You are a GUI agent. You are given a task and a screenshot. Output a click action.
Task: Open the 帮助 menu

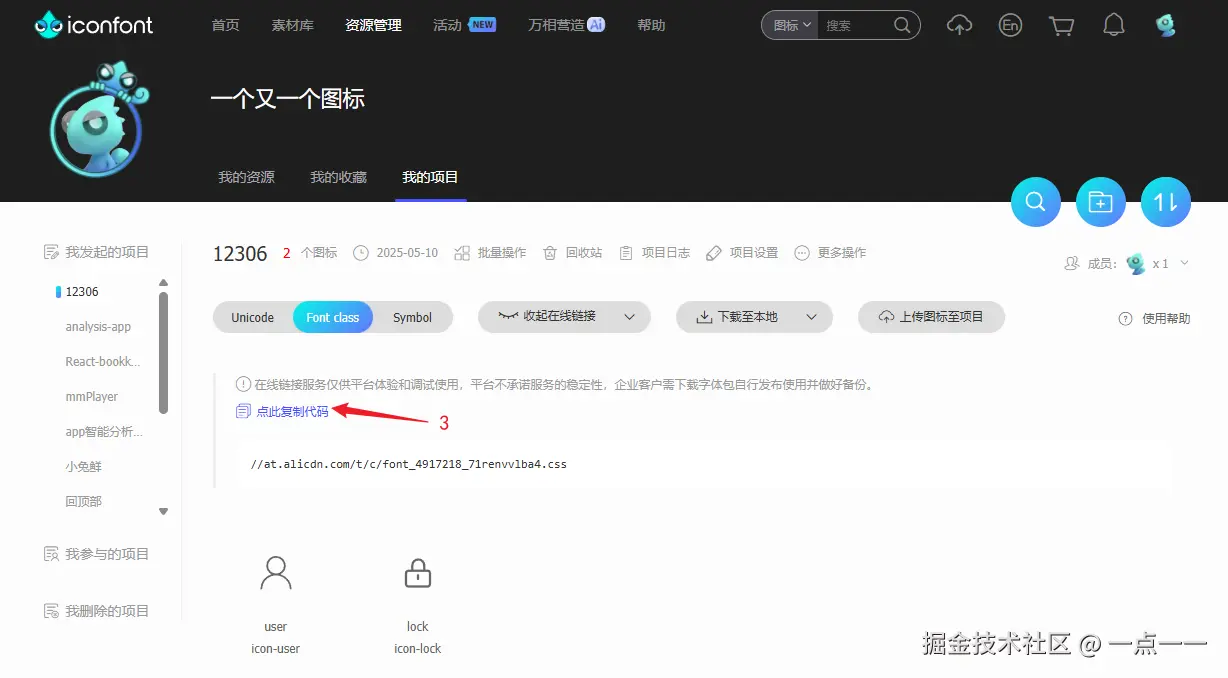651,25
